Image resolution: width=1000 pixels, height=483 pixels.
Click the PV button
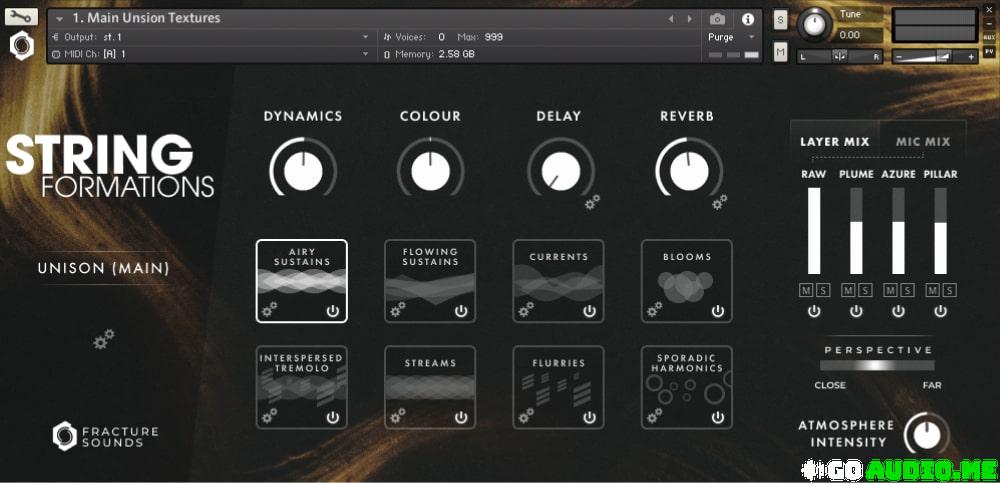pyautogui.click(x=989, y=52)
